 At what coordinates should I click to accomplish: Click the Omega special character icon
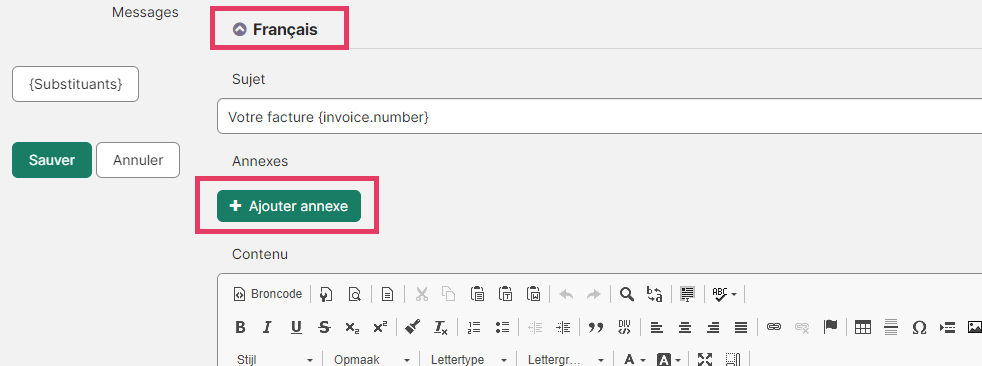tap(919, 327)
